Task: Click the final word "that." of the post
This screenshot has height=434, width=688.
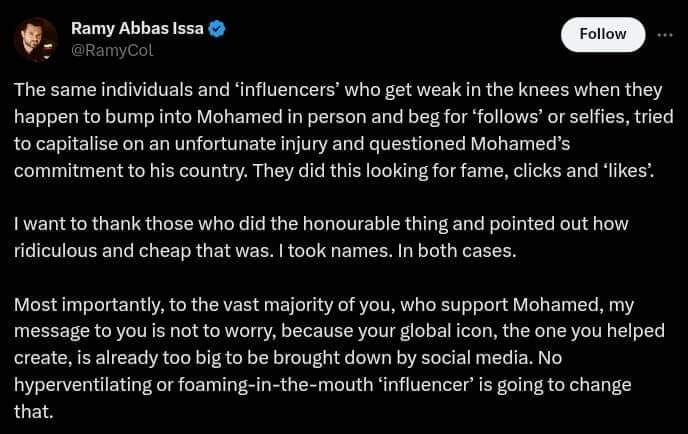Action: pyautogui.click(x=34, y=412)
